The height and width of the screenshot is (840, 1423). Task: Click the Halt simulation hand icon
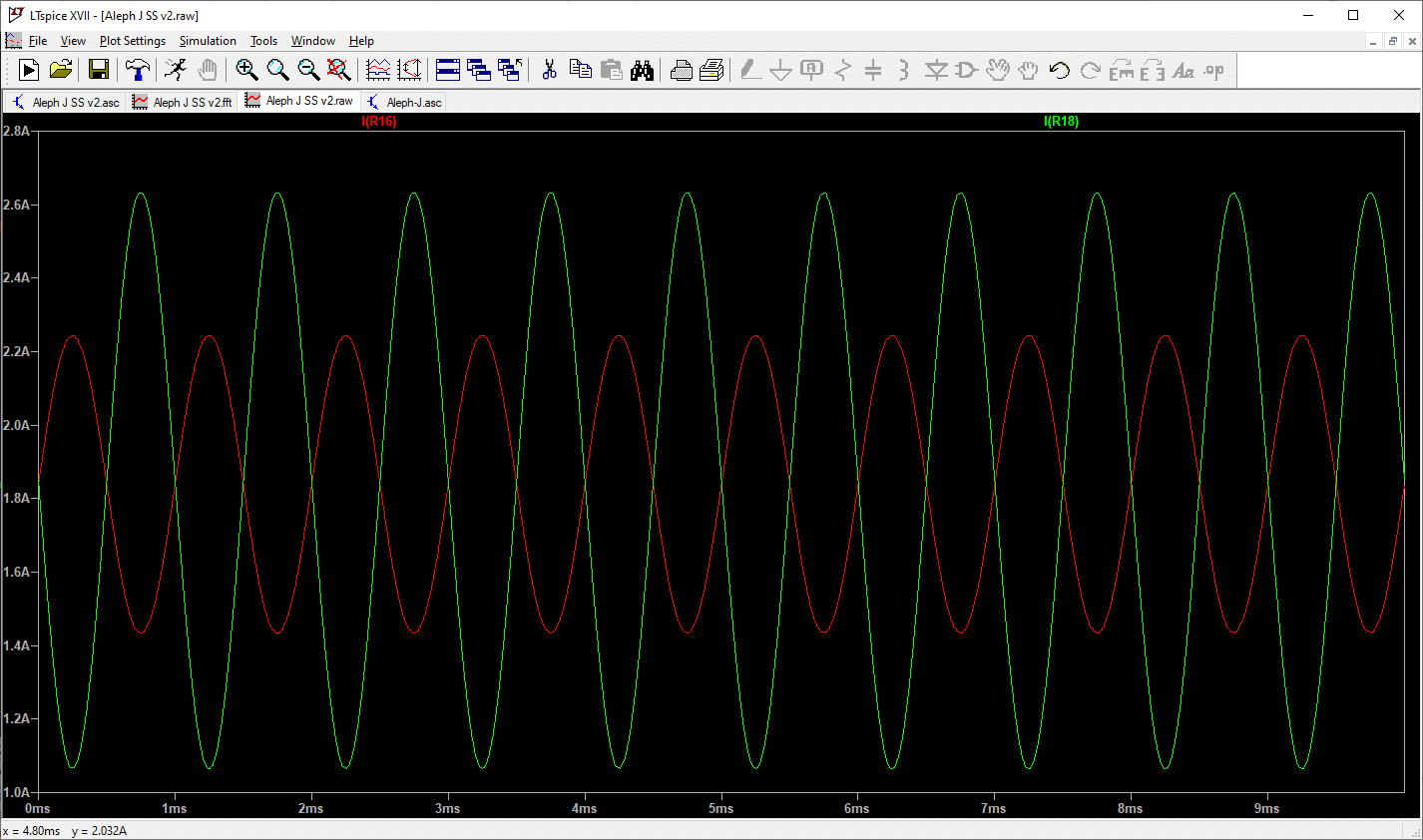[207, 70]
